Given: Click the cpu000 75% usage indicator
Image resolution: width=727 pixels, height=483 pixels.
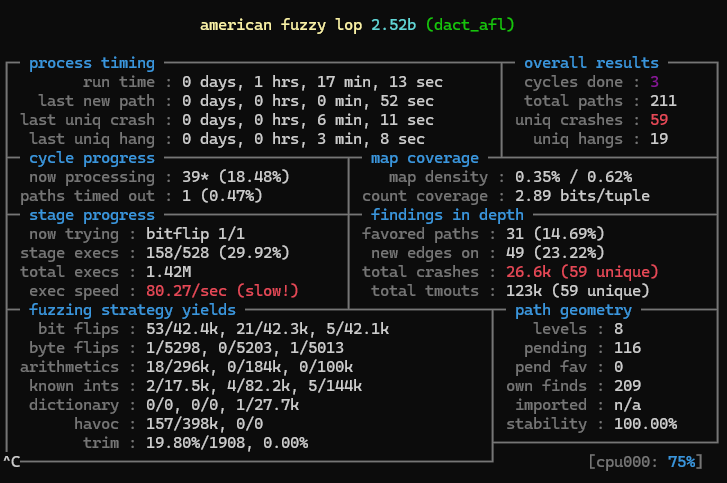Looking at the screenshot, I should (645, 462).
